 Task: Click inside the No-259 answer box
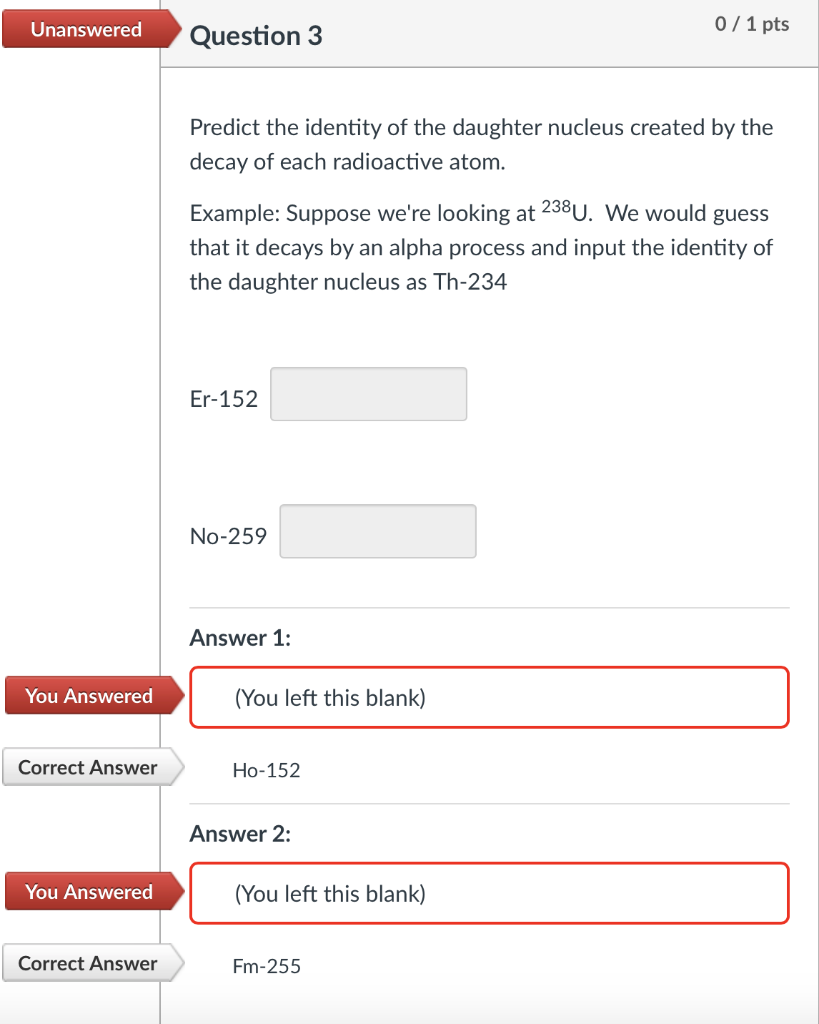[377, 531]
